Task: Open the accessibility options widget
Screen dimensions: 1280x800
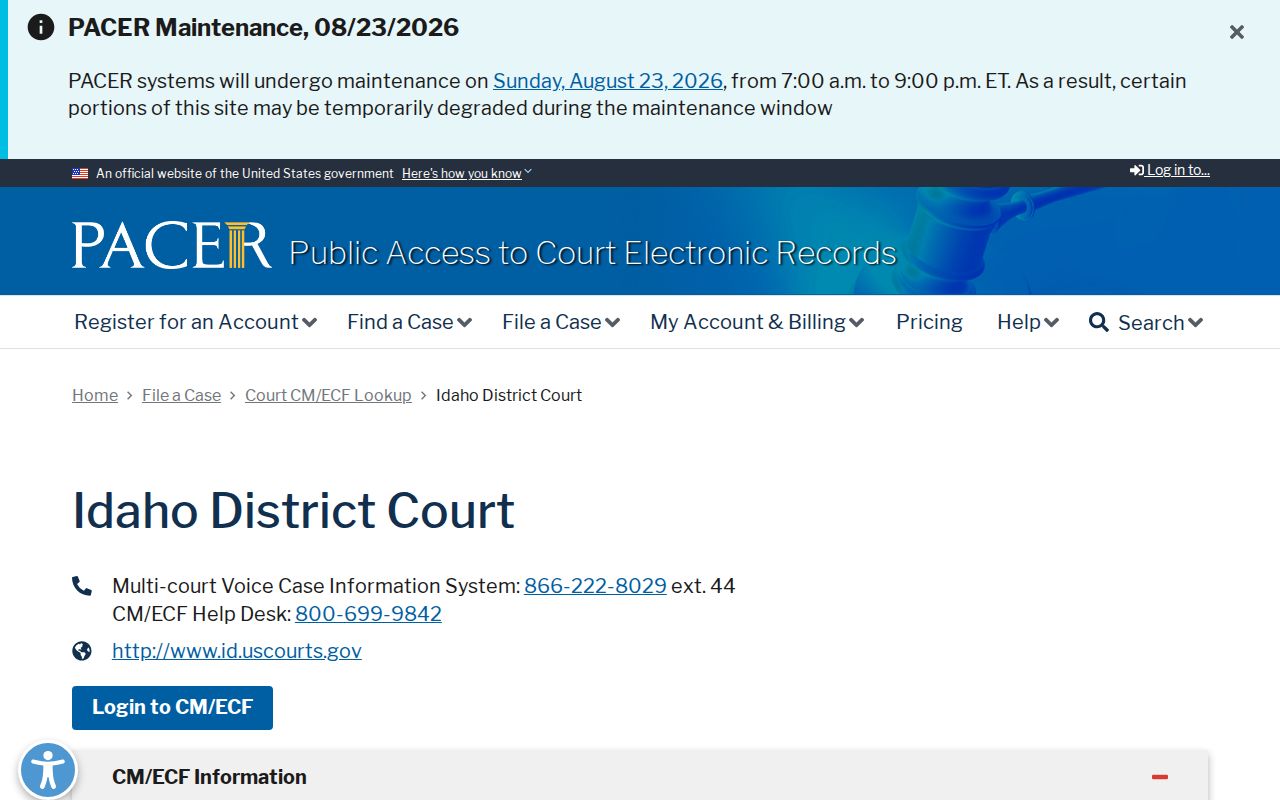Action: [x=47, y=771]
